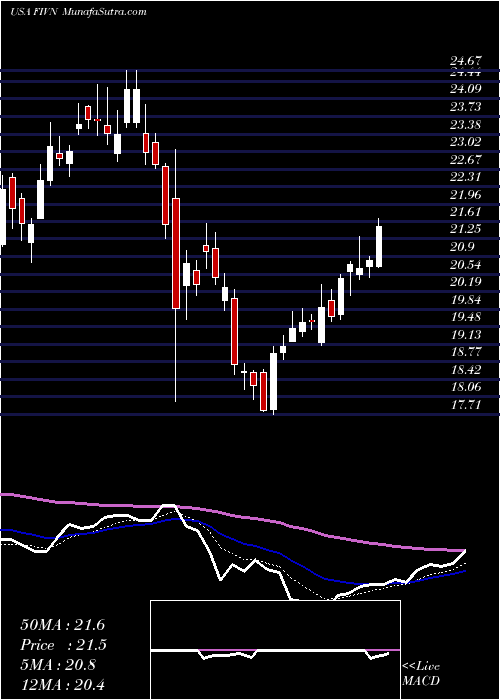Click the 21.61 price label
This screenshot has width=500, height=700.
coord(466,212)
